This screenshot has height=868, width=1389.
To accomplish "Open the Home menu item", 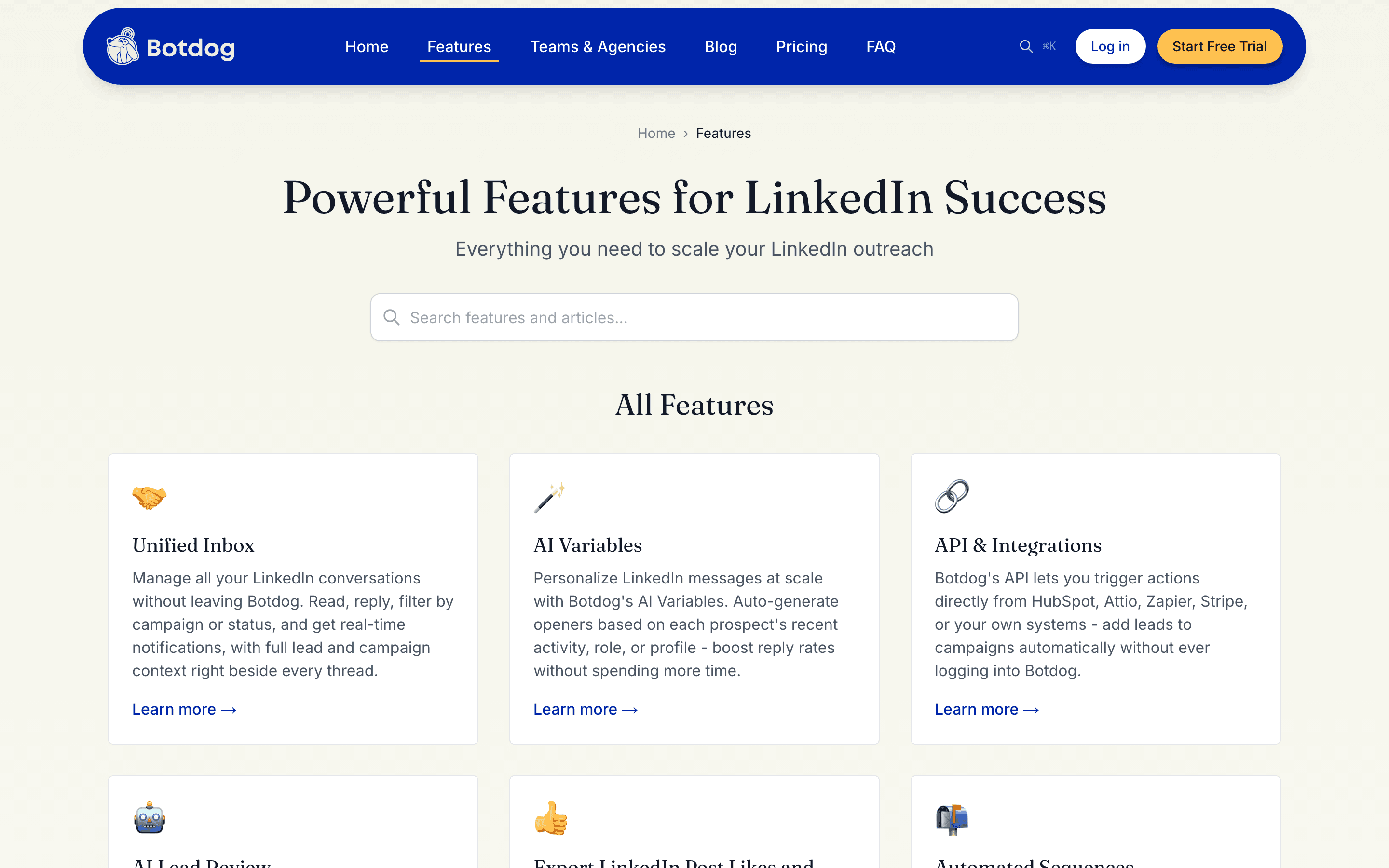I will click(x=367, y=46).
